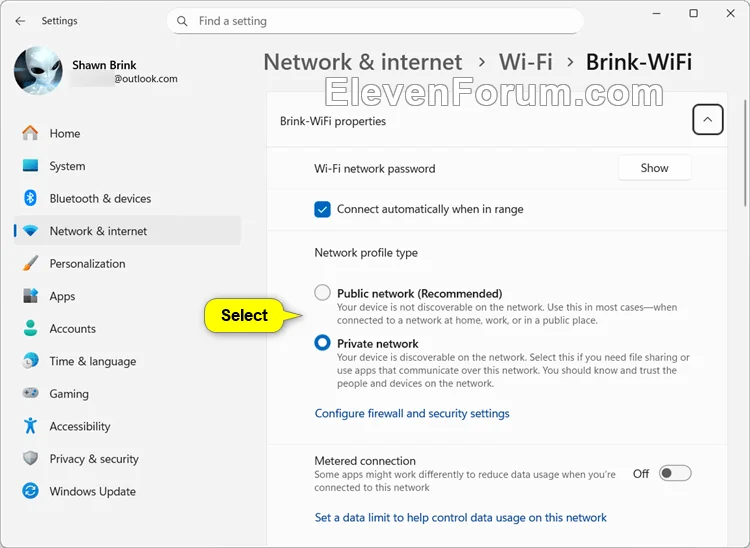750x548 pixels.
Task: Click the Apps icon in the sidebar
Action: pyautogui.click(x=30, y=296)
